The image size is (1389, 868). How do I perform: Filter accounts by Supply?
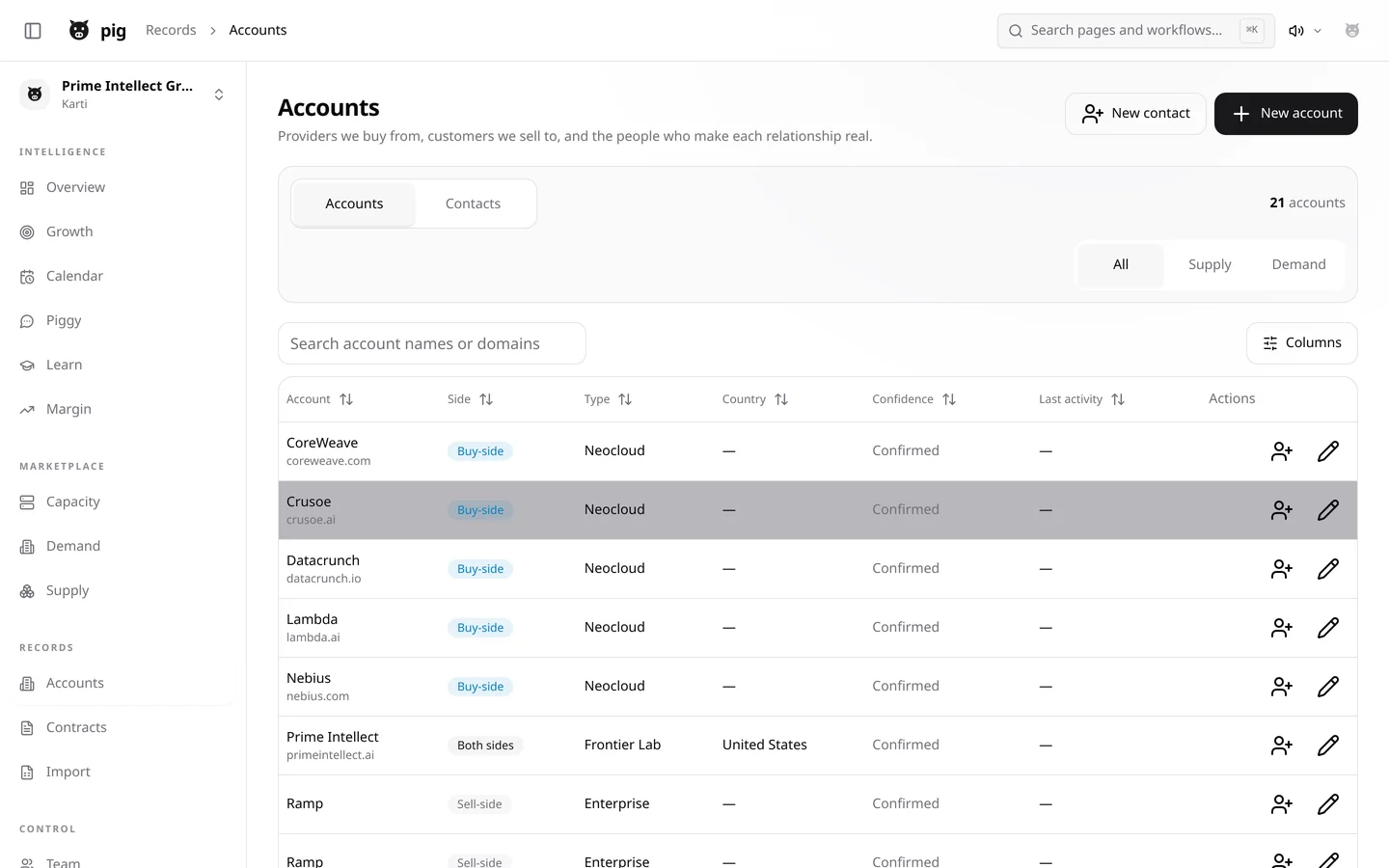pyautogui.click(x=1210, y=264)
